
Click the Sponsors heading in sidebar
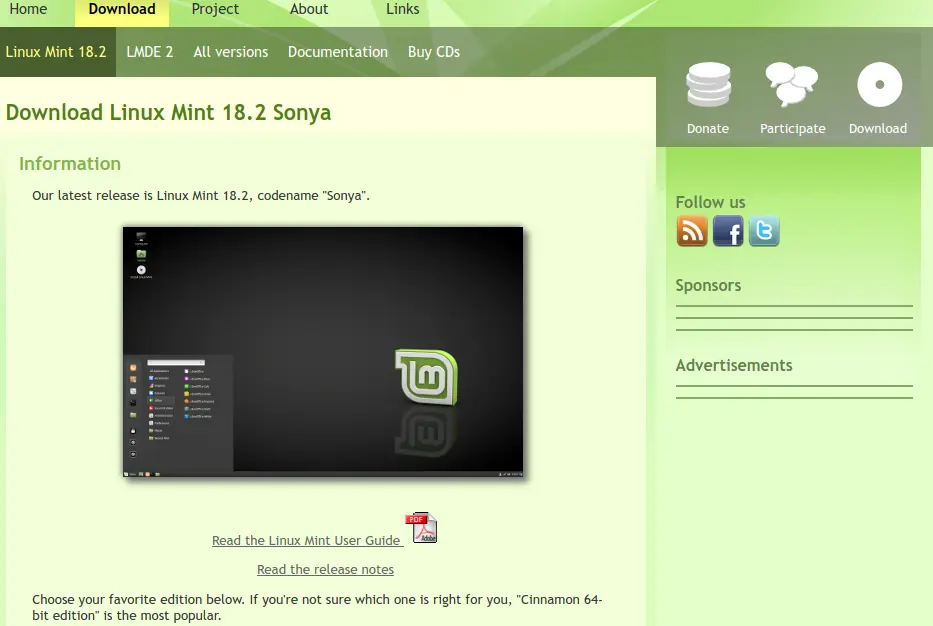[x=708, y=286]
